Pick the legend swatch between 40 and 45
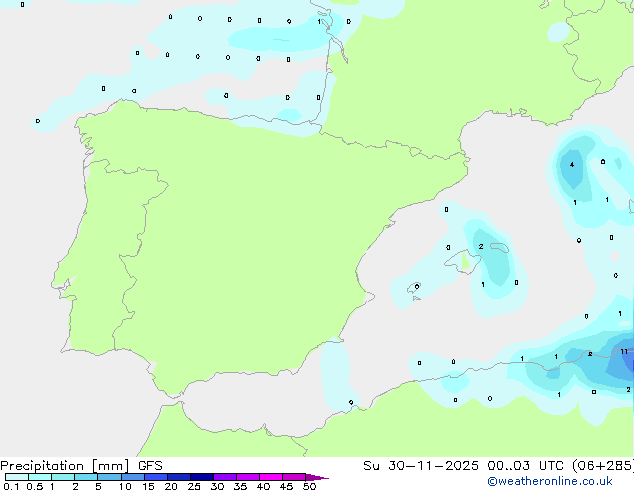Image resolution: width=634 pixels, height=490 pixels. click(x=271, y=477)
